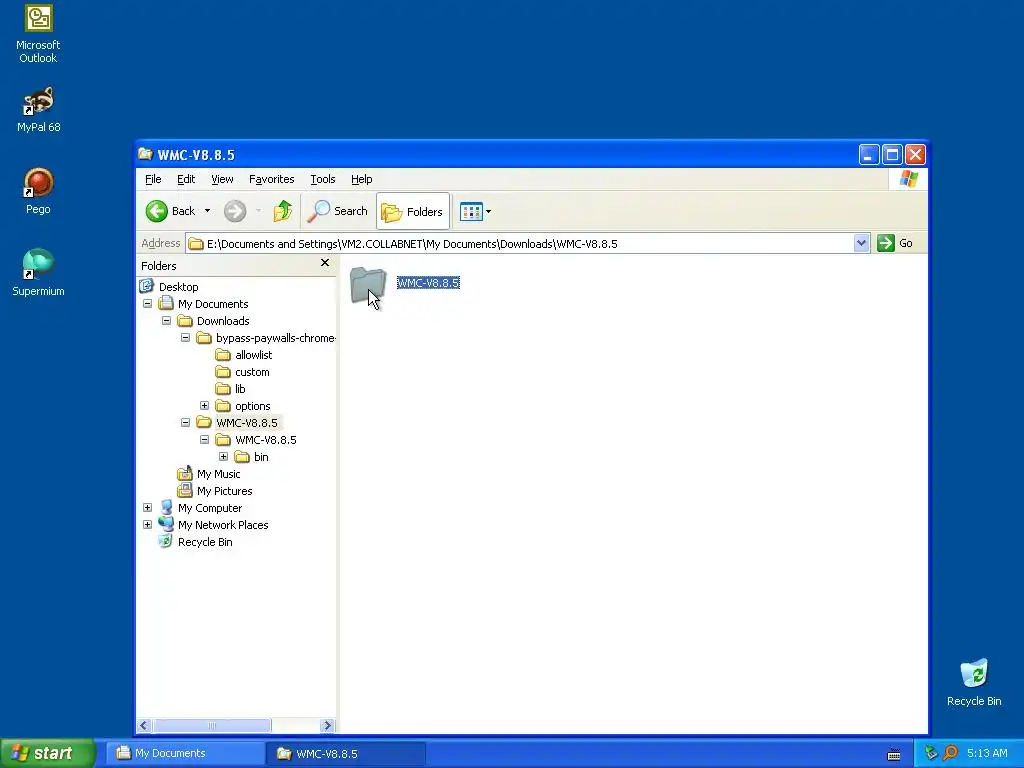Click the Up one level folder icon

pyautogui.click(x=282, y=211)
